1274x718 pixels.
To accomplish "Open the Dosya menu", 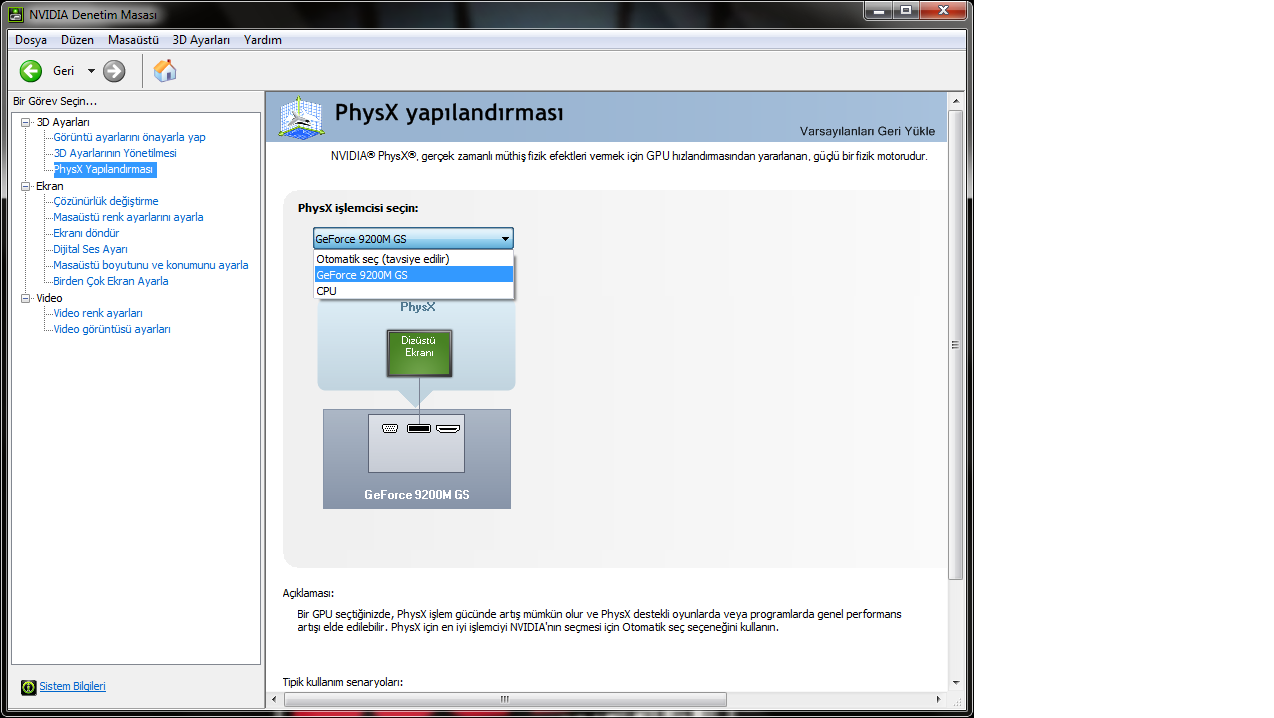I will click(x=31, y=40).
